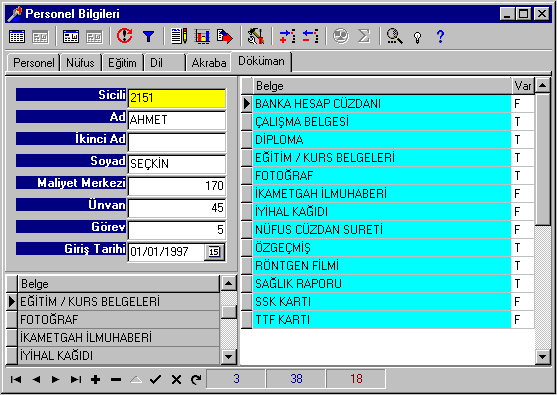
Task: Select the Döküman tab
Action: 261,61
